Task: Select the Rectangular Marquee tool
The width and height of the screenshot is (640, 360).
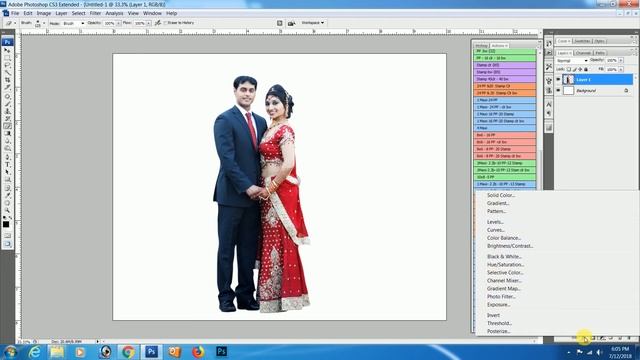Action: point(7,58)
